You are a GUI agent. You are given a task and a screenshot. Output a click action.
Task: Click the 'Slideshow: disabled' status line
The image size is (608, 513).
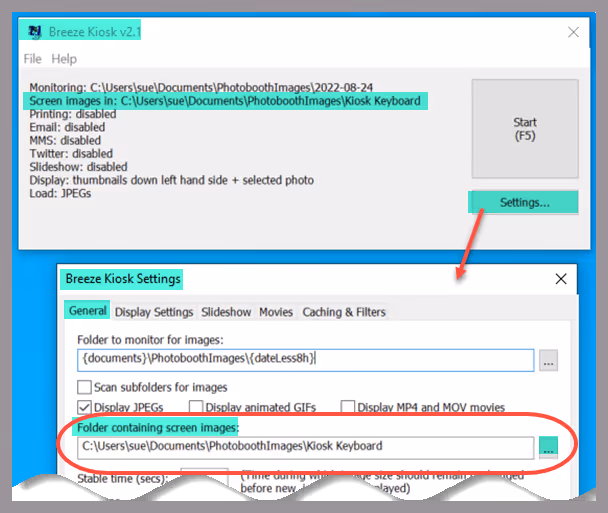[78, 167]
